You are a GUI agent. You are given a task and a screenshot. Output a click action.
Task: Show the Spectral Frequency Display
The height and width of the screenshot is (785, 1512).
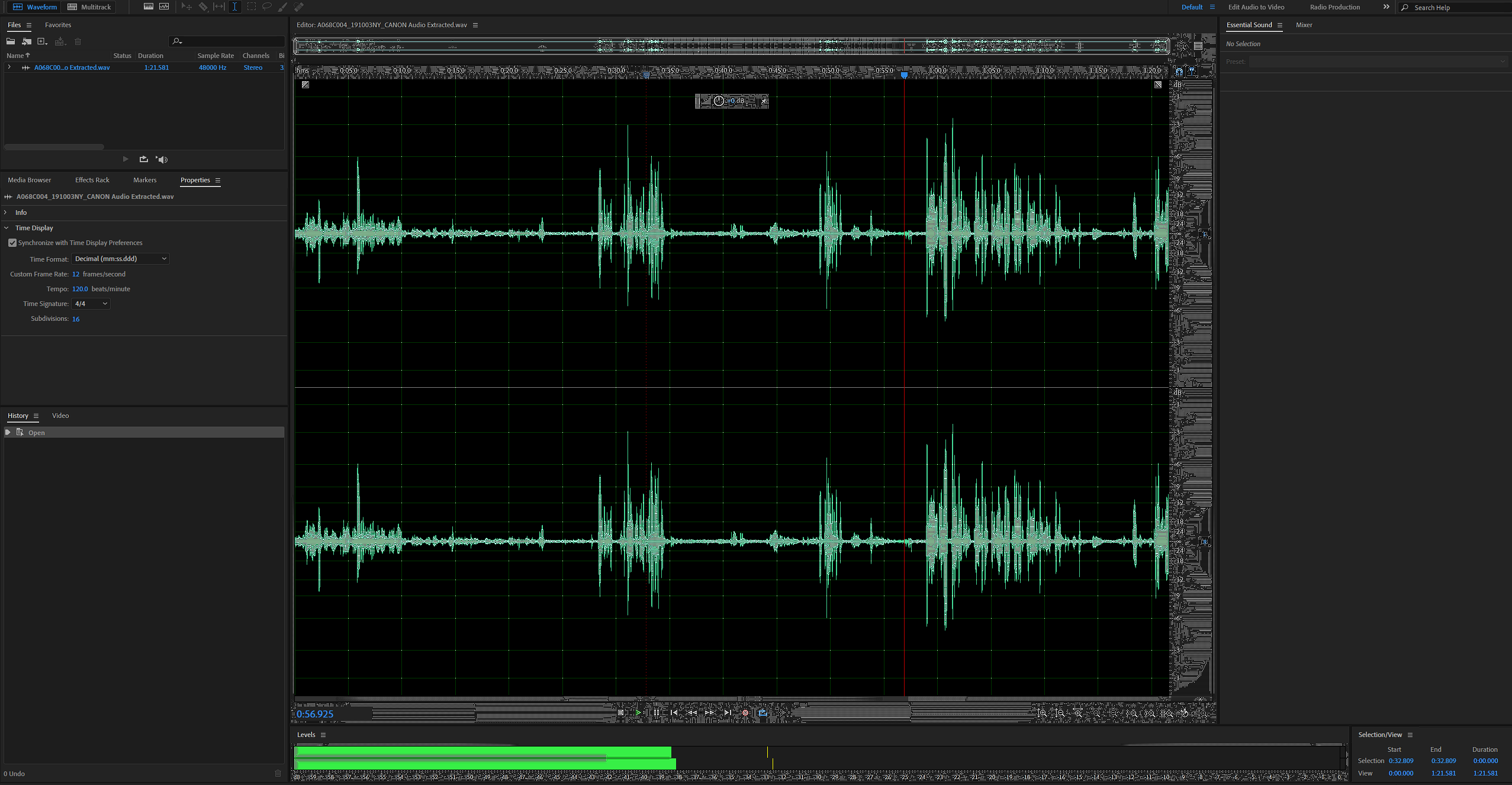pos(149,7)
